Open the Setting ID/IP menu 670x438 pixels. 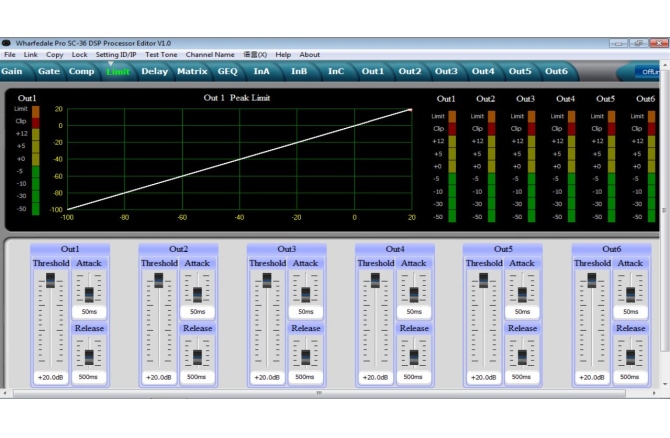117,55
